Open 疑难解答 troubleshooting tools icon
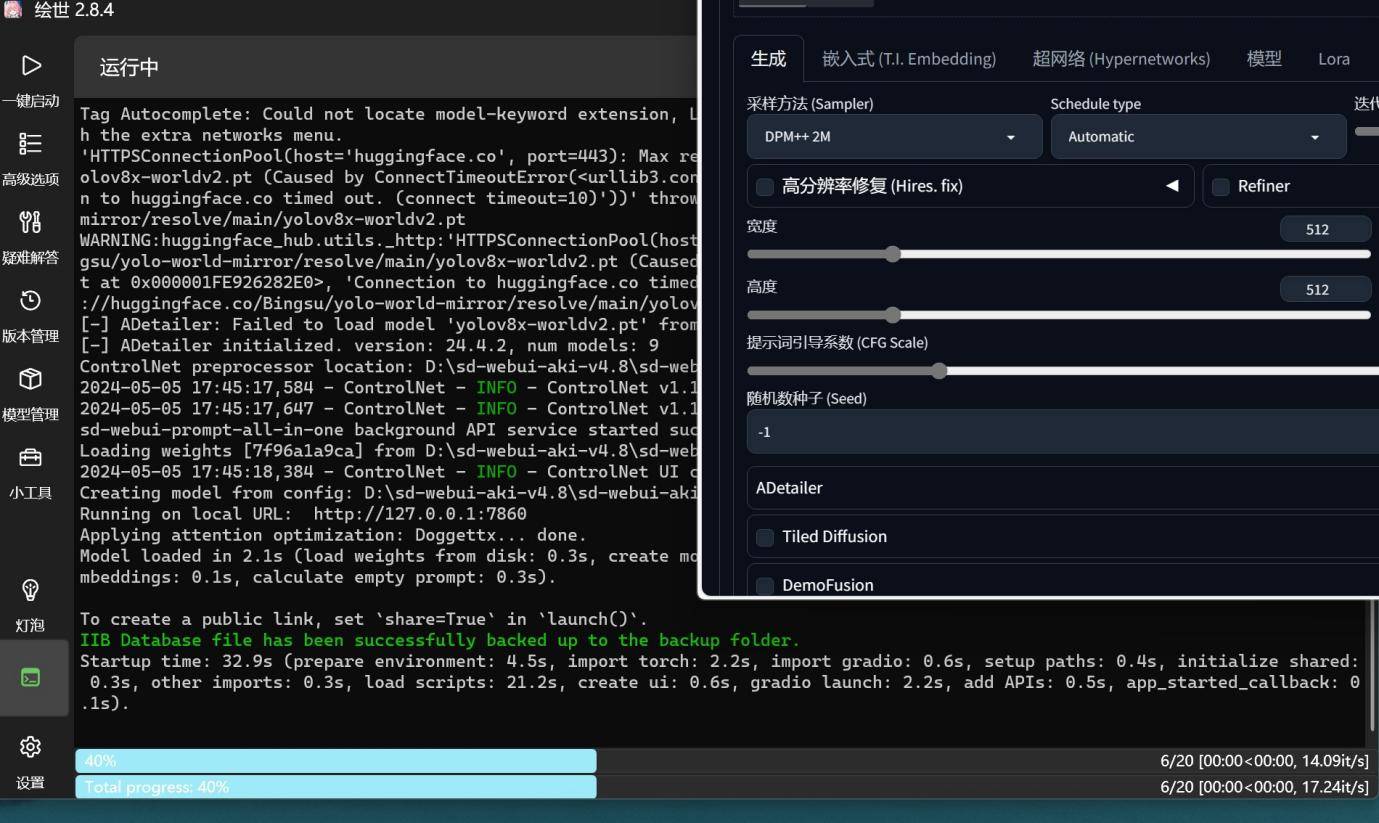The width and height of the screenshot is (1379, 823). [x=31, y=222]
